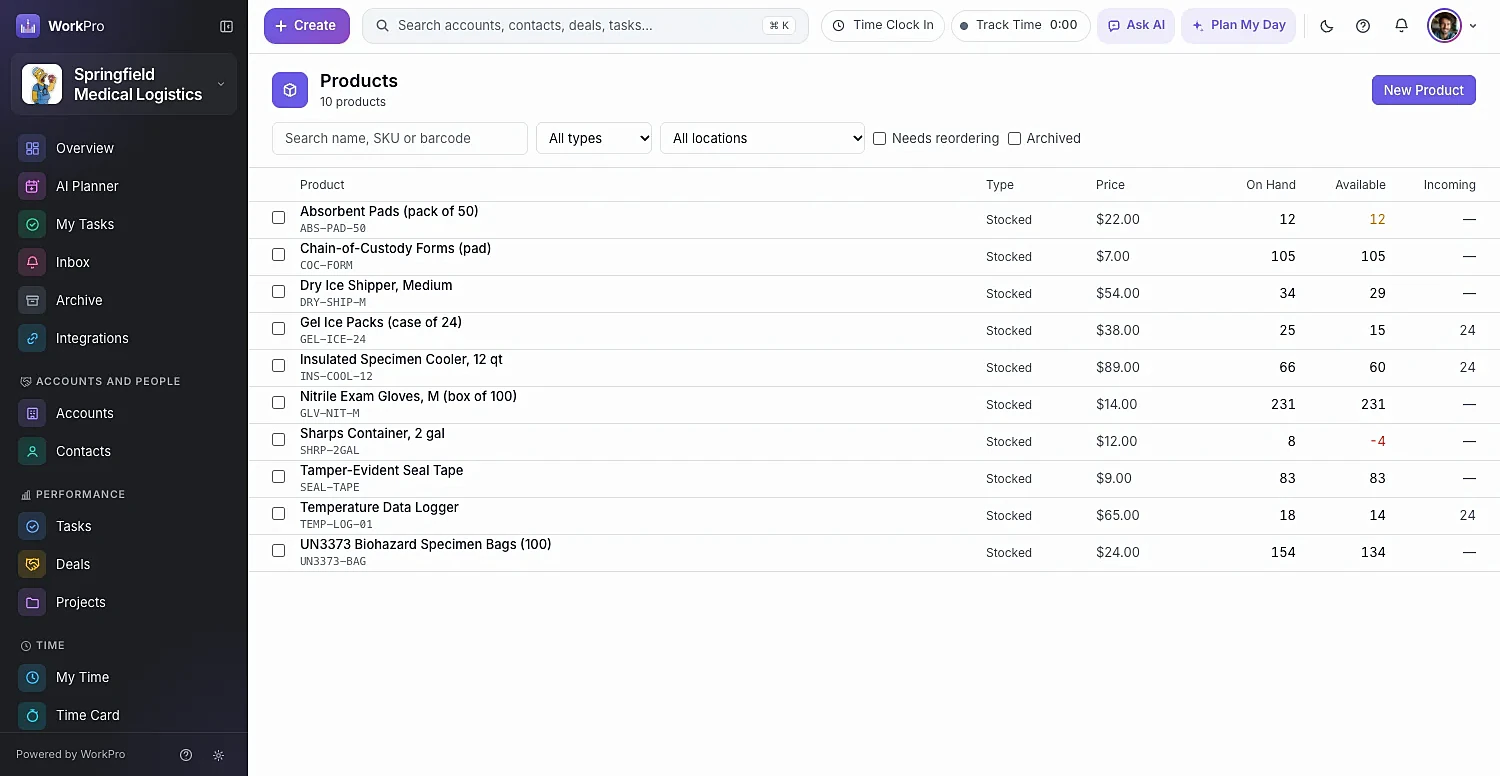
Task: Click the Create button
Action: point(307,26)
